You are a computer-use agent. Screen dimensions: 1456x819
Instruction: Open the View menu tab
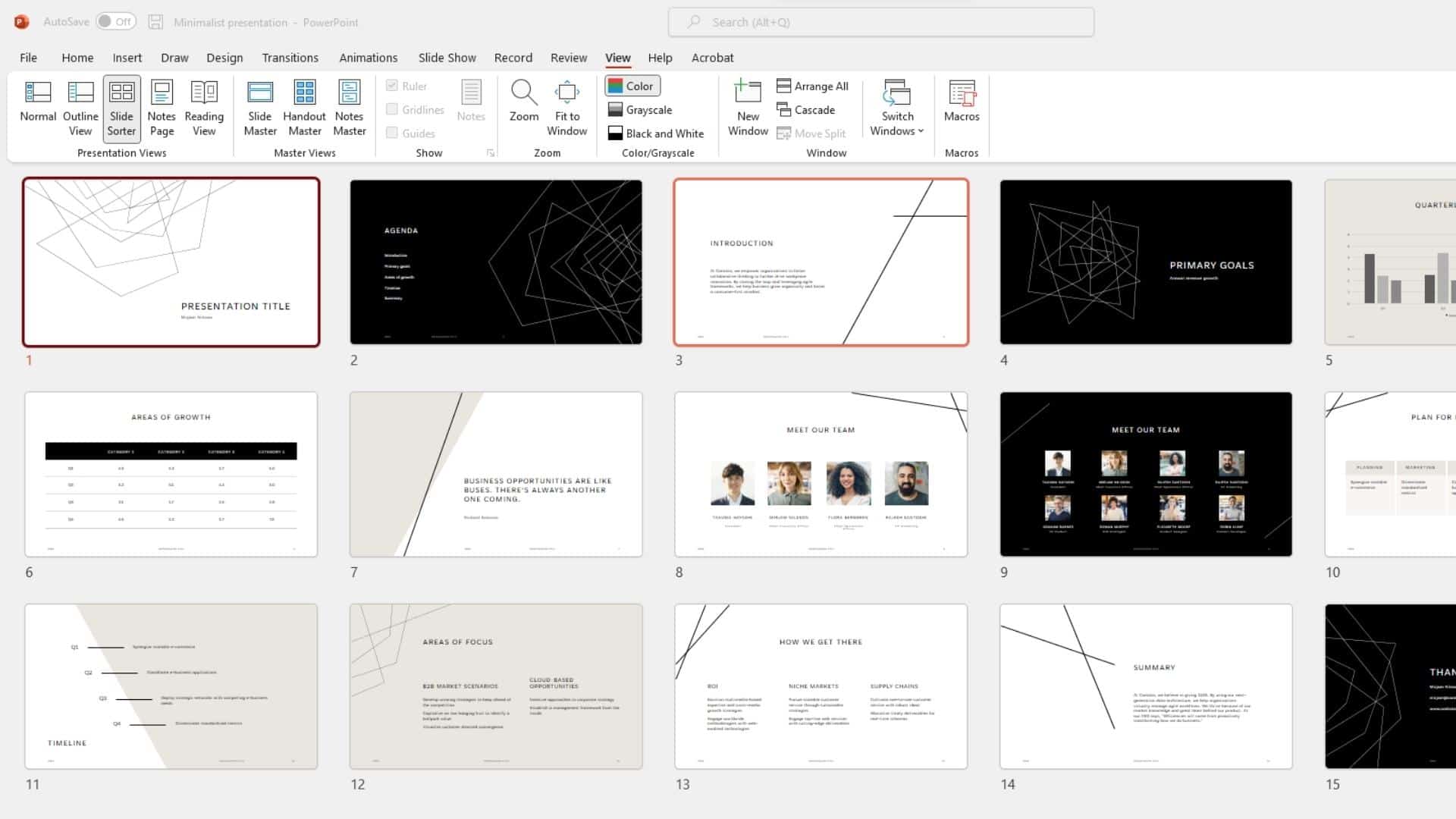point(617,57)
